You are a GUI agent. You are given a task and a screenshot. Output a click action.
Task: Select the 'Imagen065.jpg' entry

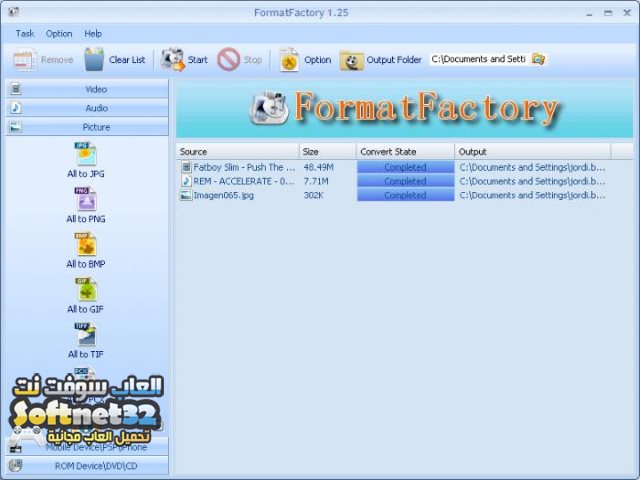click(x=223, y=195)
